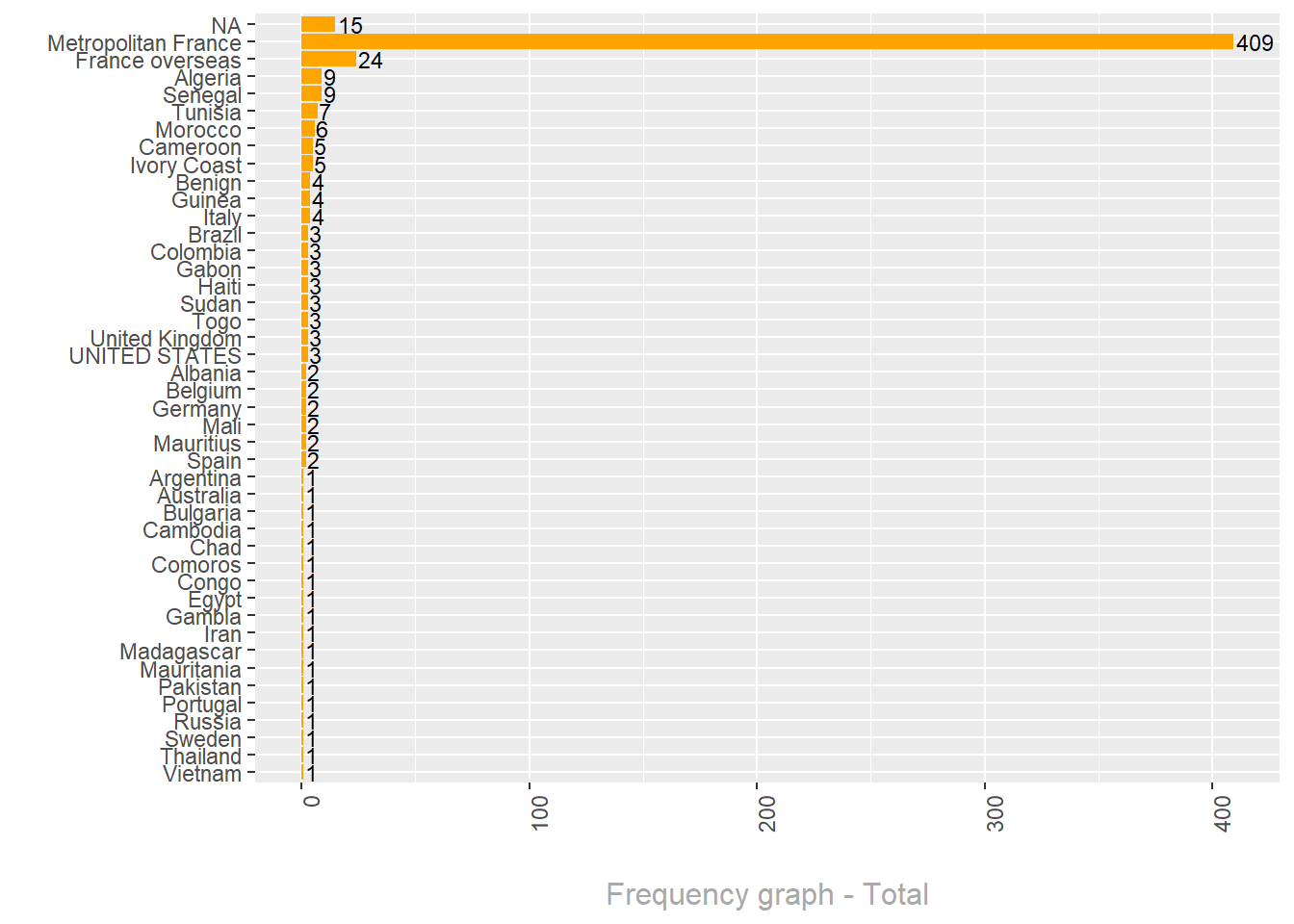
Task: Select the Algeria axis label
Action: pos(208,78)
